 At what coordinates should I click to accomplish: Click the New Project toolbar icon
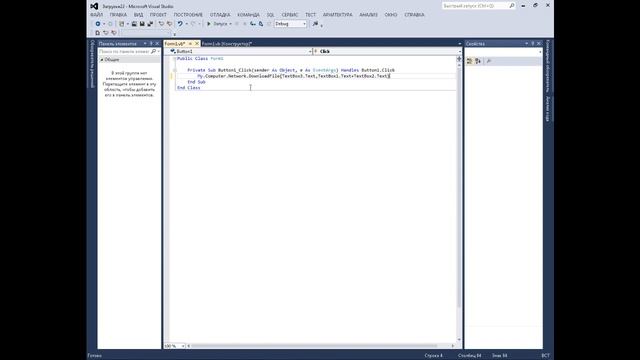[122, 24]
